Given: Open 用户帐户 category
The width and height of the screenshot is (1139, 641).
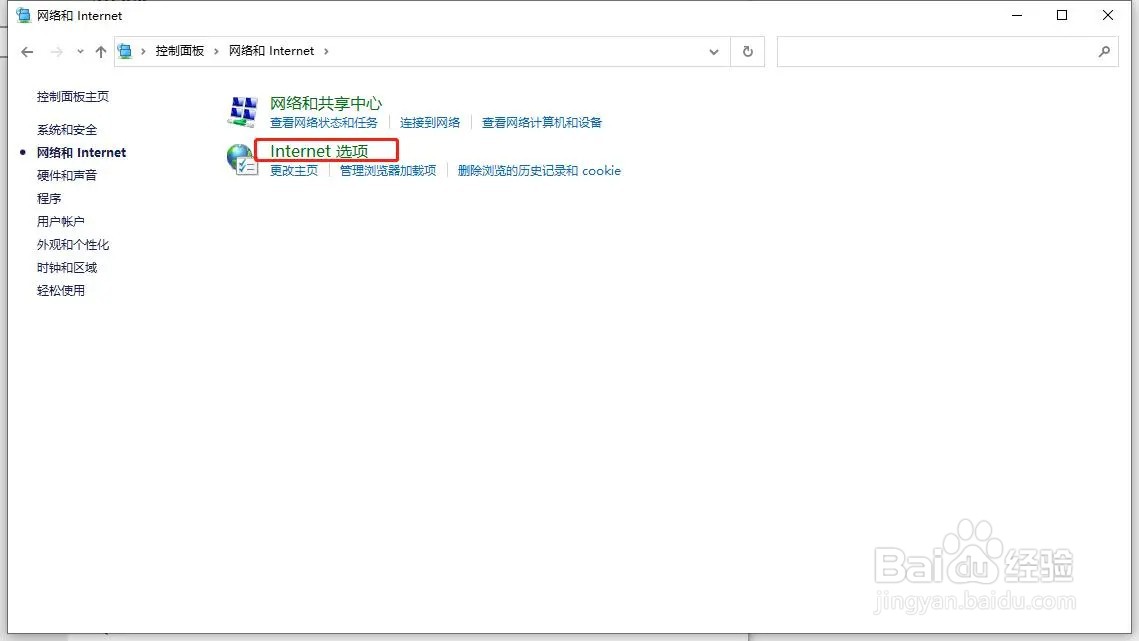Looking at the screenshot, I should click(60, 222).
